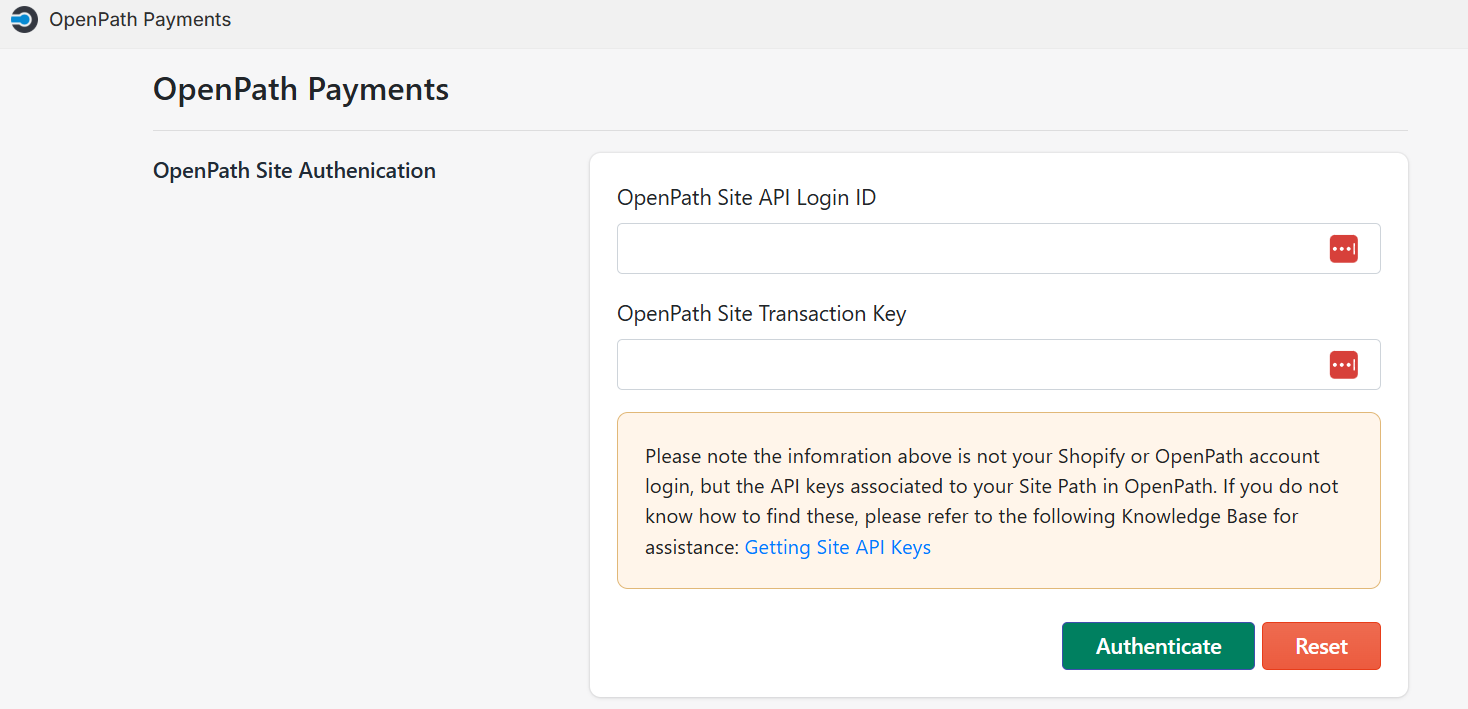
Task: Click the "OpenPath Payments" header bar title
Action: tap(140, 19)
